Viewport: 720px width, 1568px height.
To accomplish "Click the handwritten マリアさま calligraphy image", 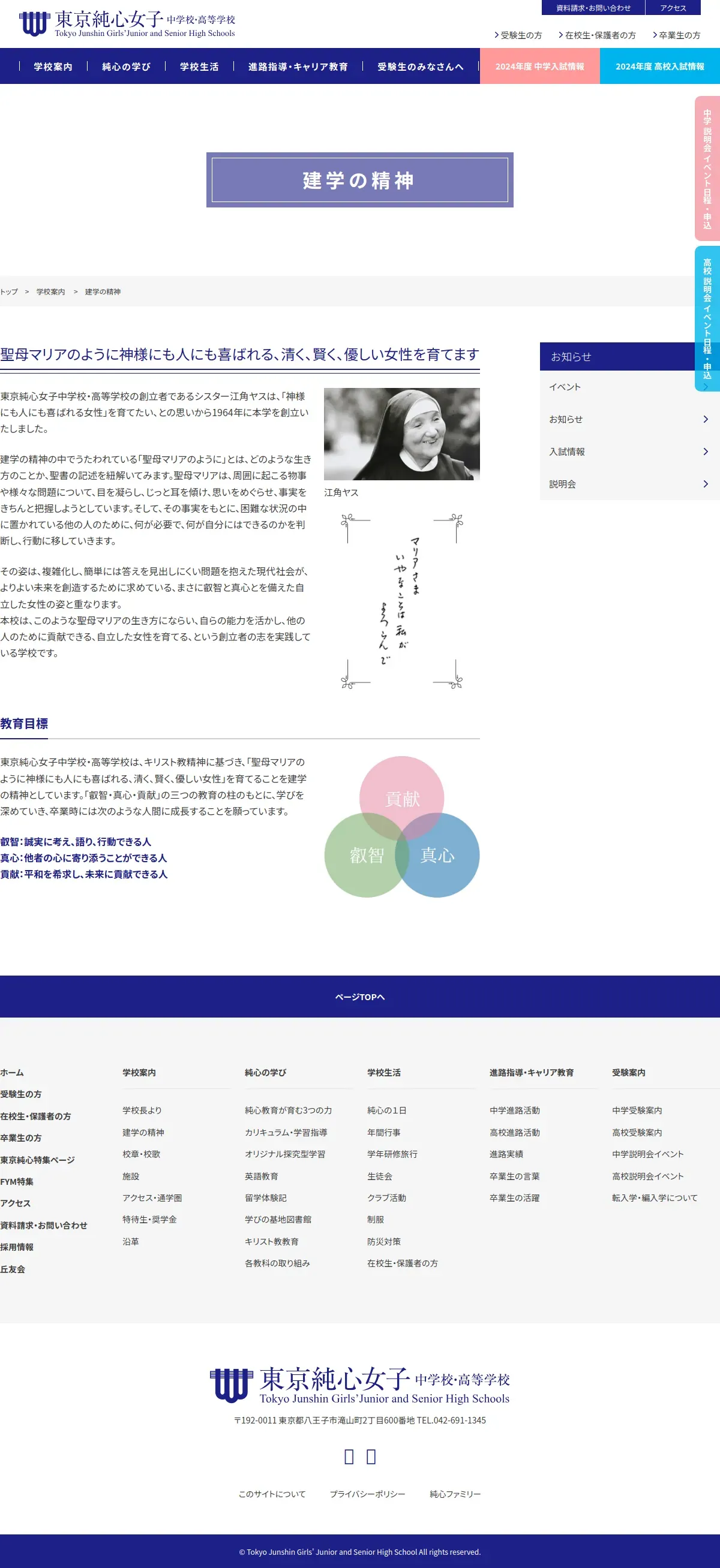I will [x=401, y=601].
